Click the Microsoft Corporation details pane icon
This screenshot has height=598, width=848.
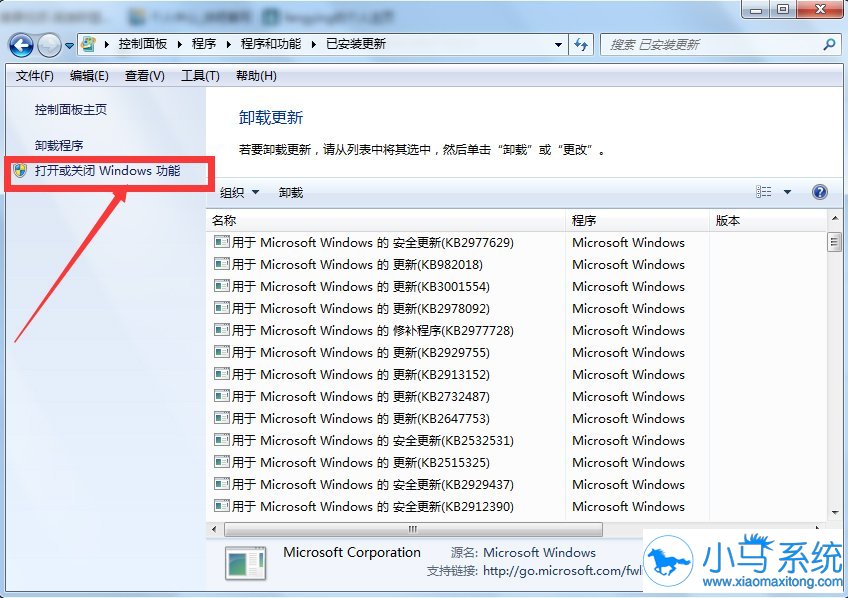246,563
